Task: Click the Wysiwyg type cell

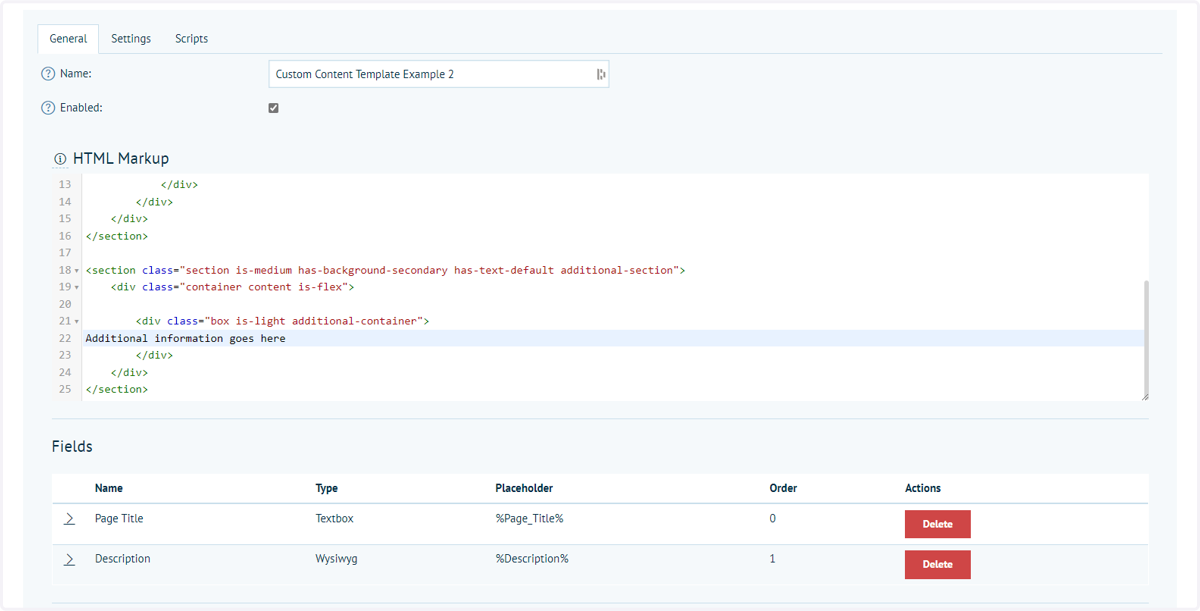Action: point(337,559)
